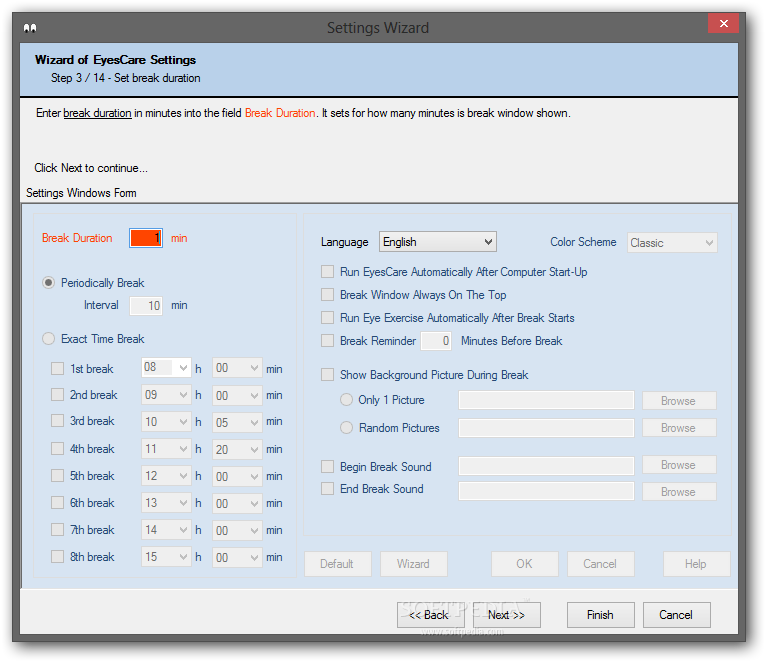The width and height of the screenshot is (766, 662).
Task: Click Browse for End Break Sound
Action: [x=679, y=491]
